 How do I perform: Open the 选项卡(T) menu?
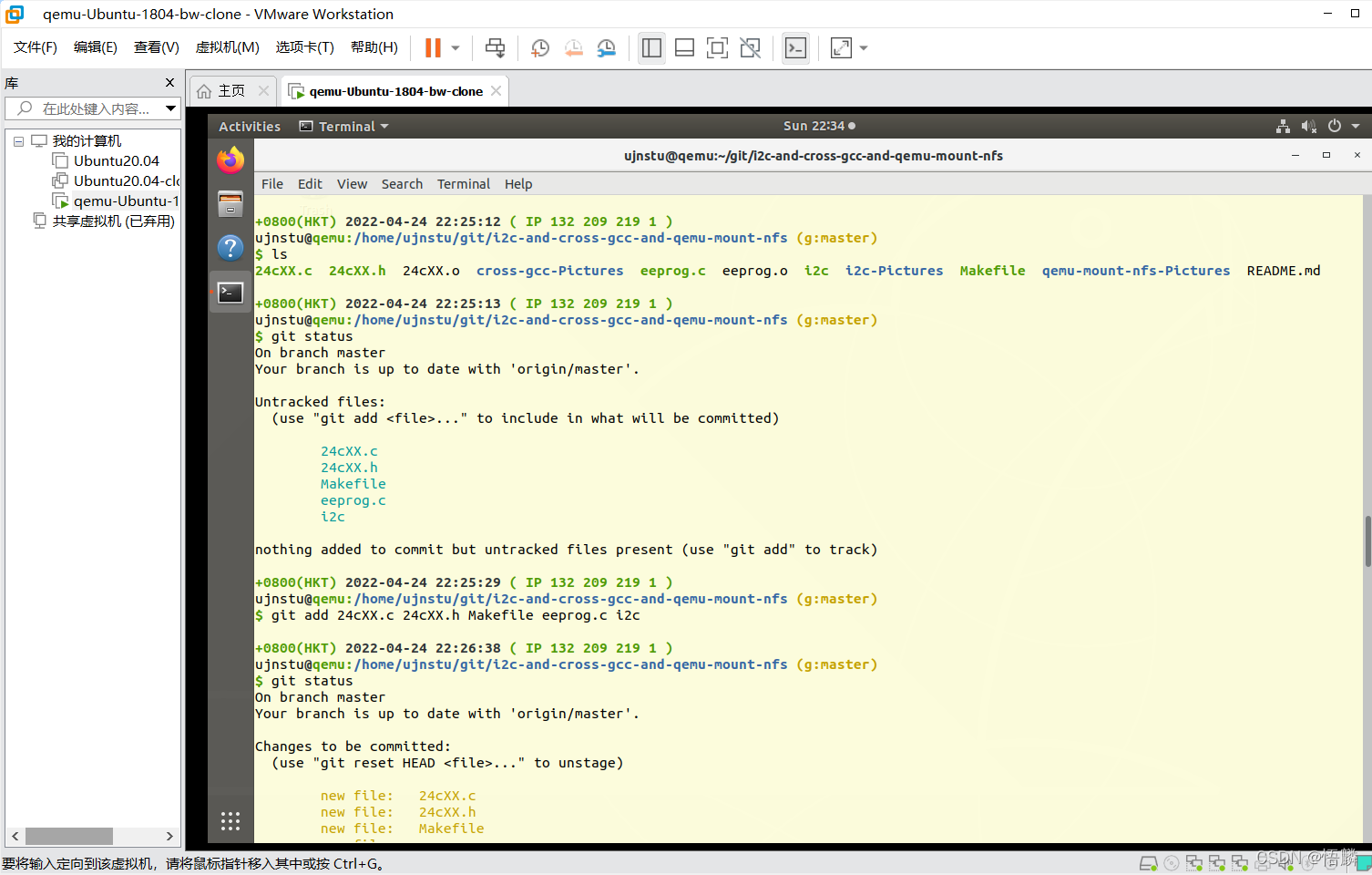(x=305, y=47)
